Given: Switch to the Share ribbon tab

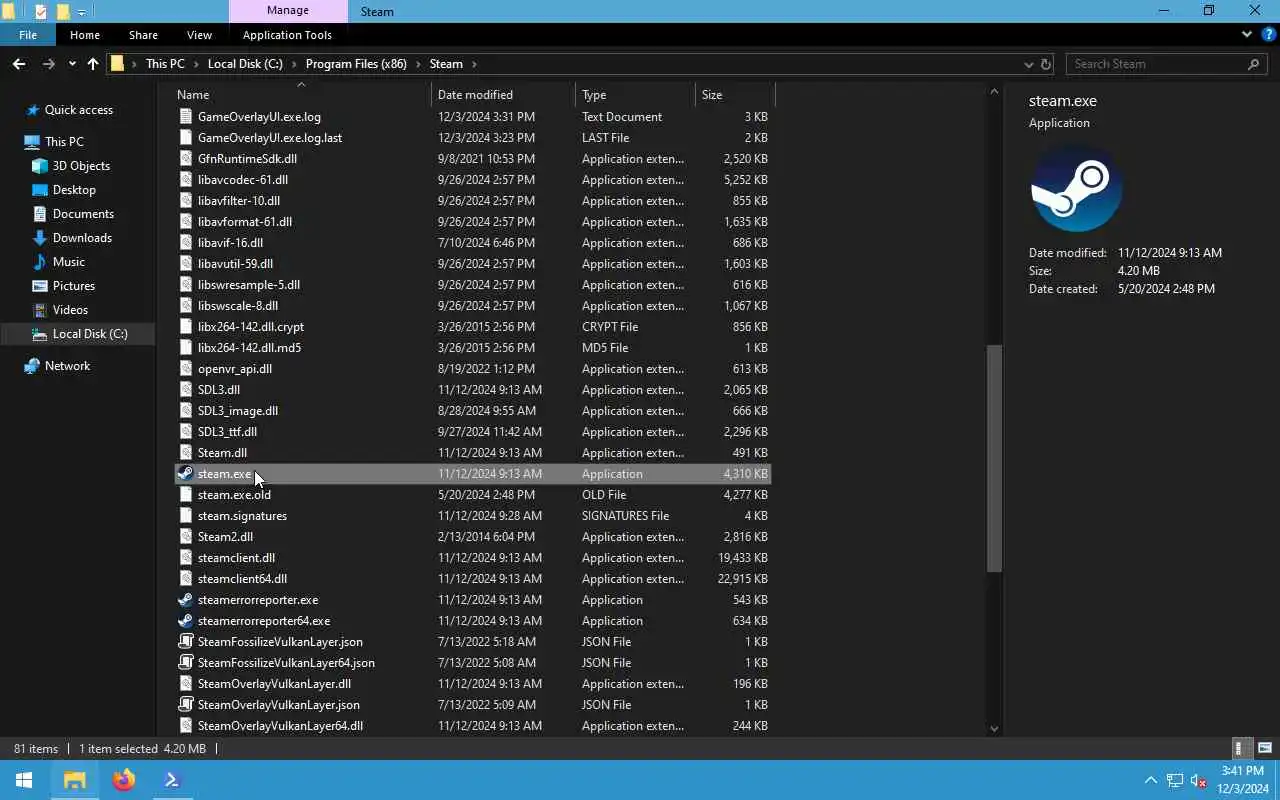Looking at the screenshot, I should [143, 35].
